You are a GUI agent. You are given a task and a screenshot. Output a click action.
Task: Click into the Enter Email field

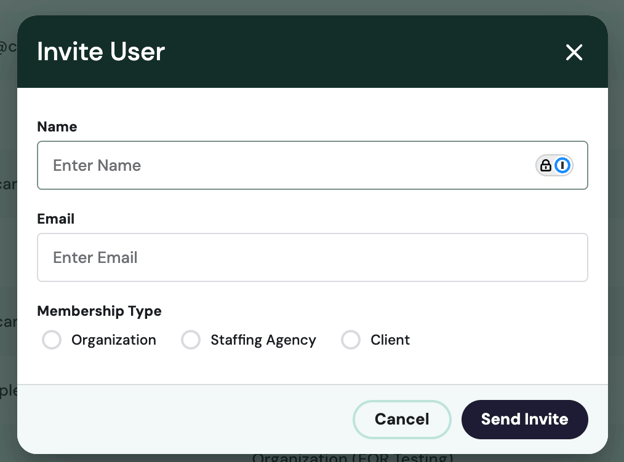(x=312, y=257)
